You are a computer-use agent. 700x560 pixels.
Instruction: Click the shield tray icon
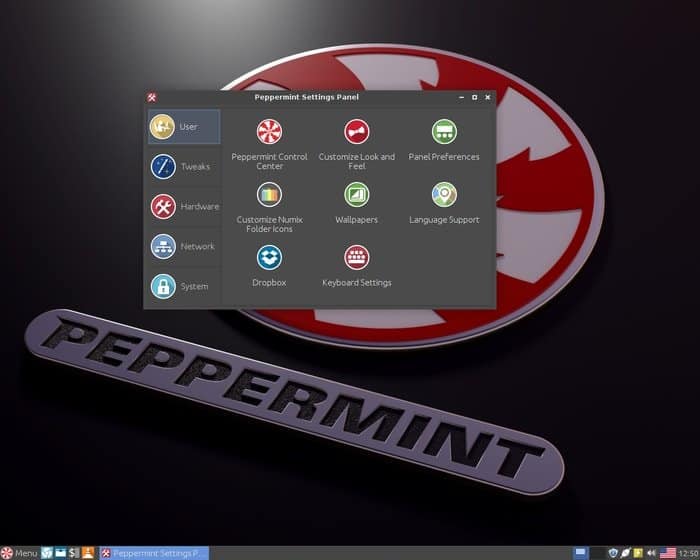[x=613, y=553]
